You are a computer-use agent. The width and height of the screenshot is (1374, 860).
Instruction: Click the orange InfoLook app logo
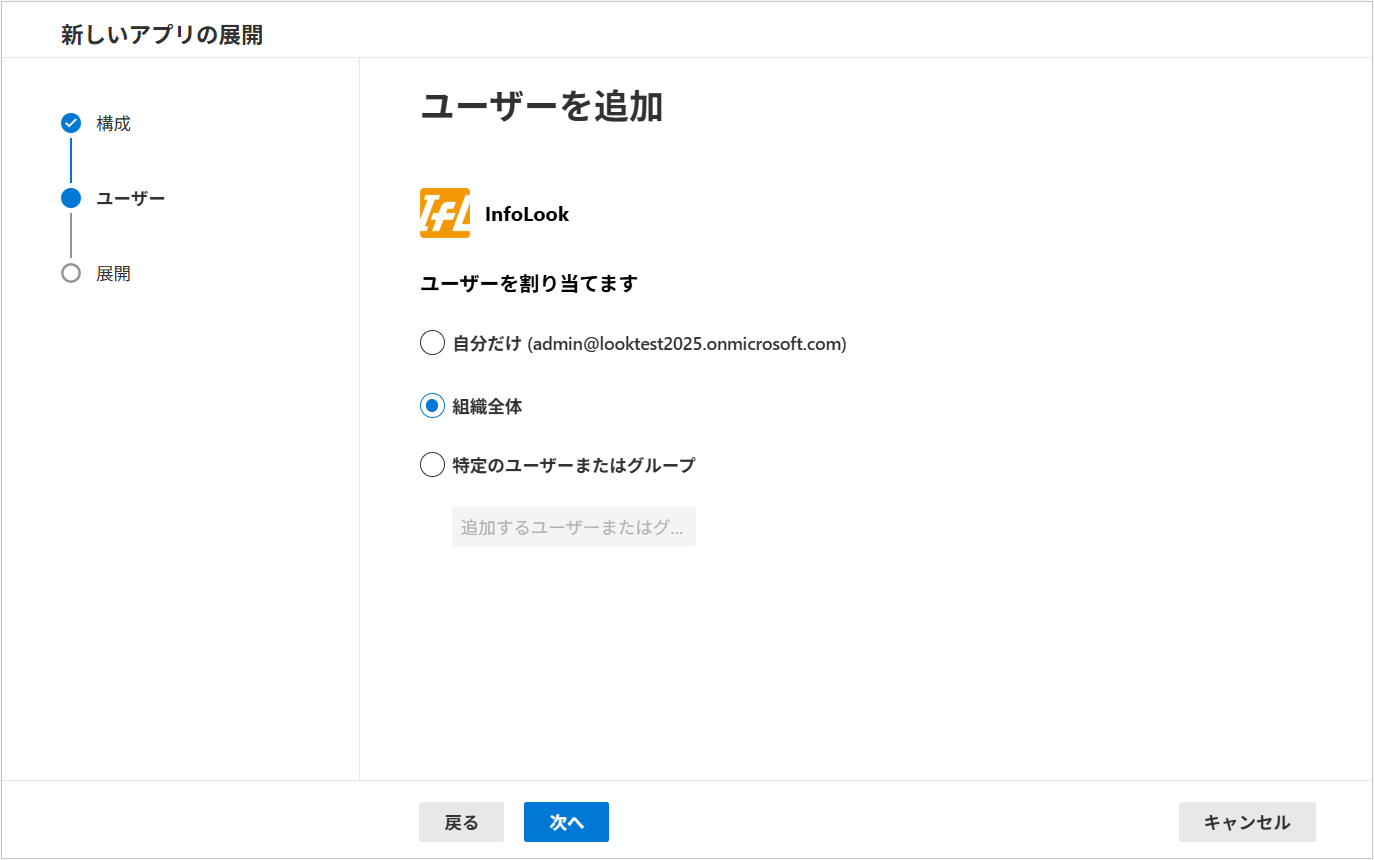point(445,213)
